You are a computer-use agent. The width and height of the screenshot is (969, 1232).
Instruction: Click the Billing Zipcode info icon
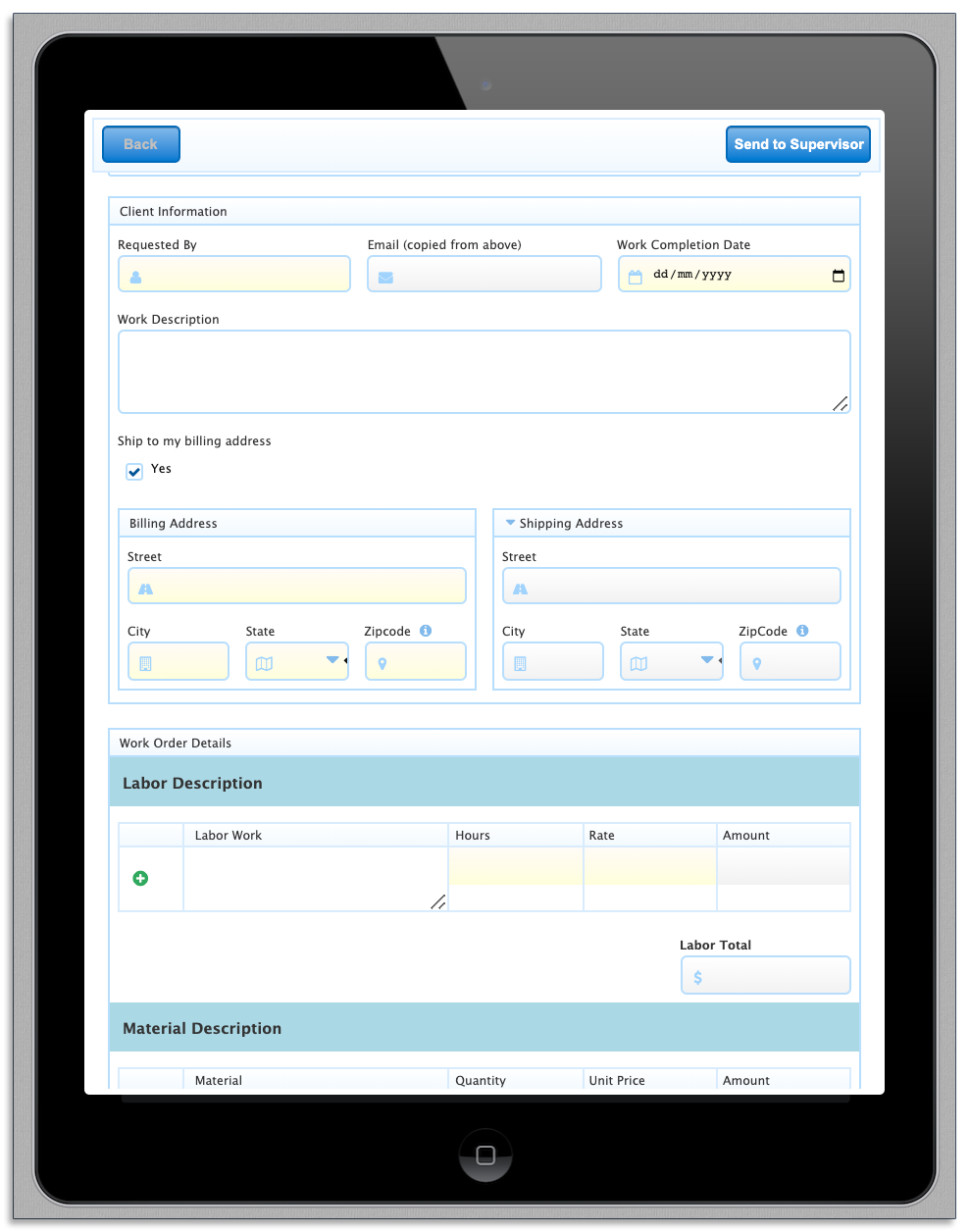426,631
